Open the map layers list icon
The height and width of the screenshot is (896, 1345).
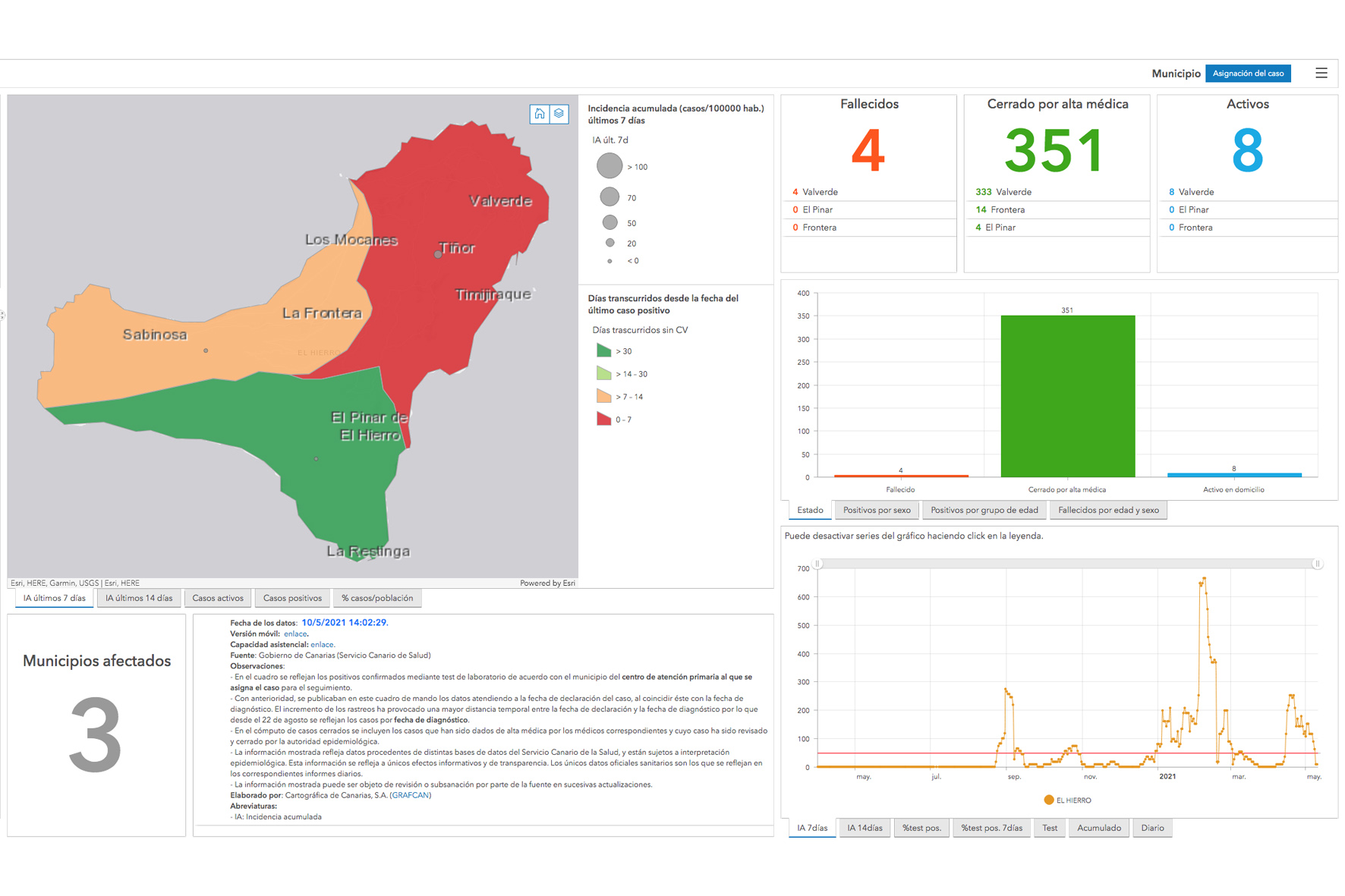pyautogui.click(x=559, y=114)
